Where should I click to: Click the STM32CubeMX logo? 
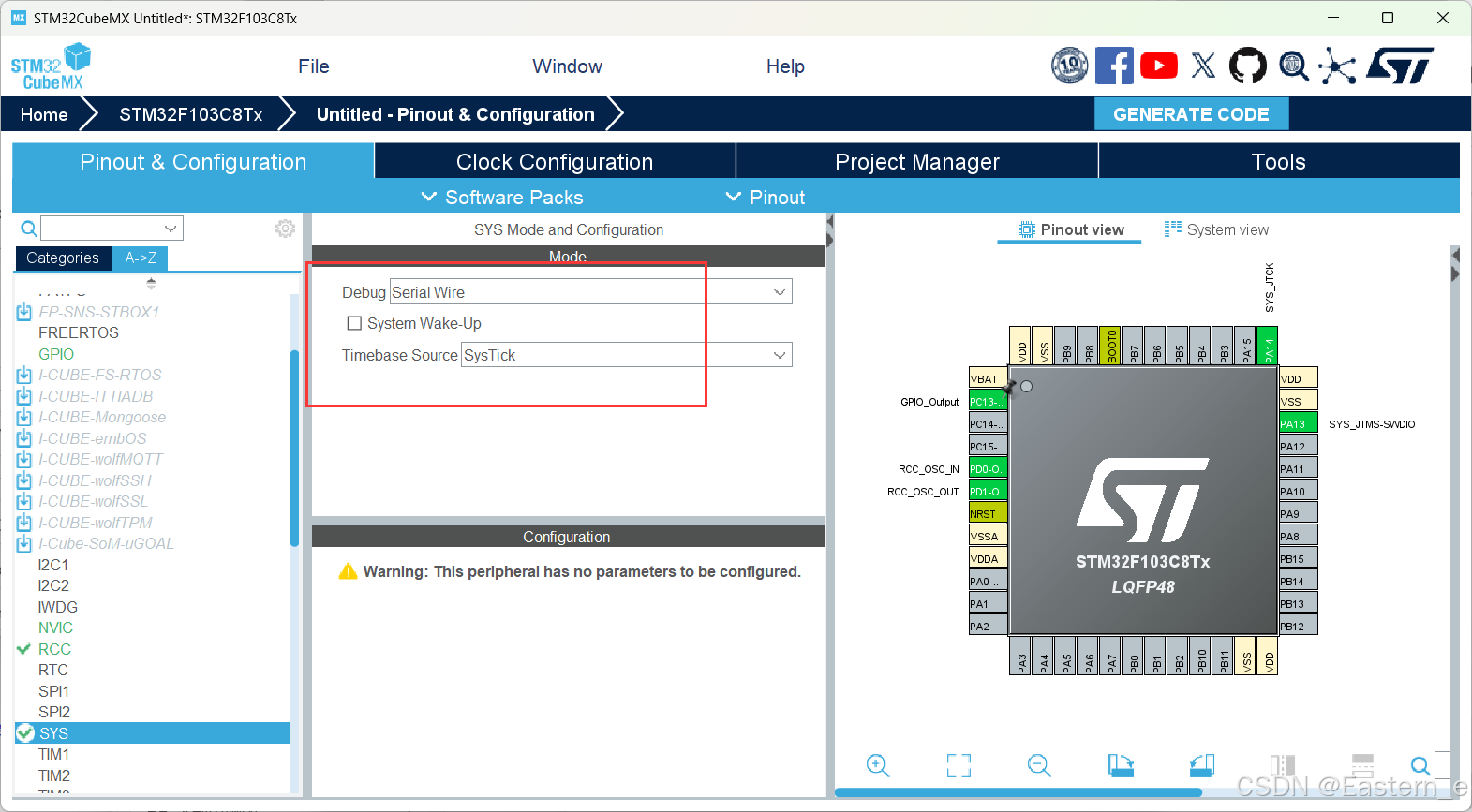click(x=51, y=66)
